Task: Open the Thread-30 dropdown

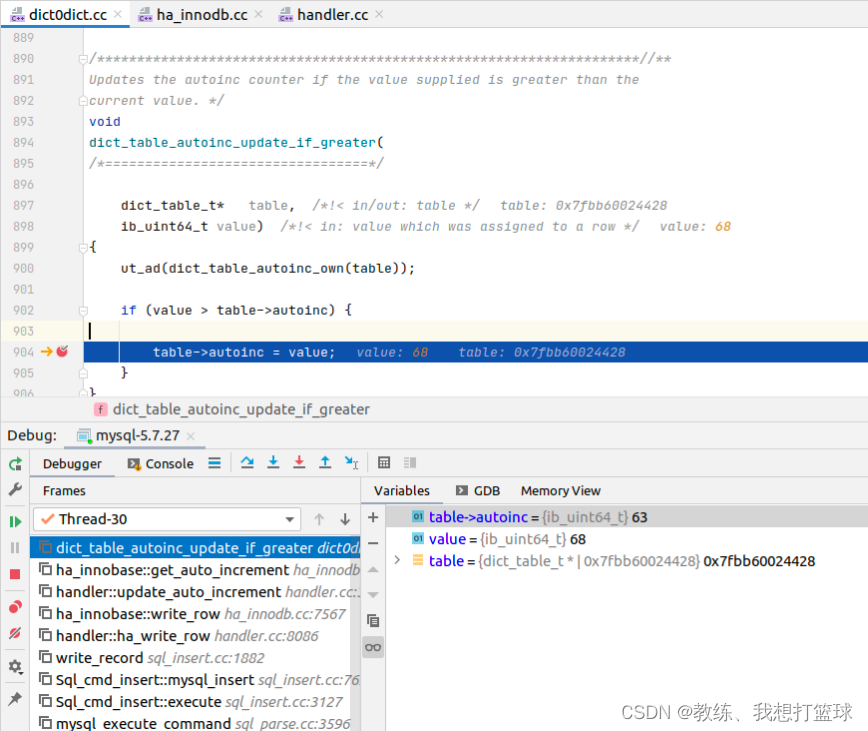Action: pos(167,520)
